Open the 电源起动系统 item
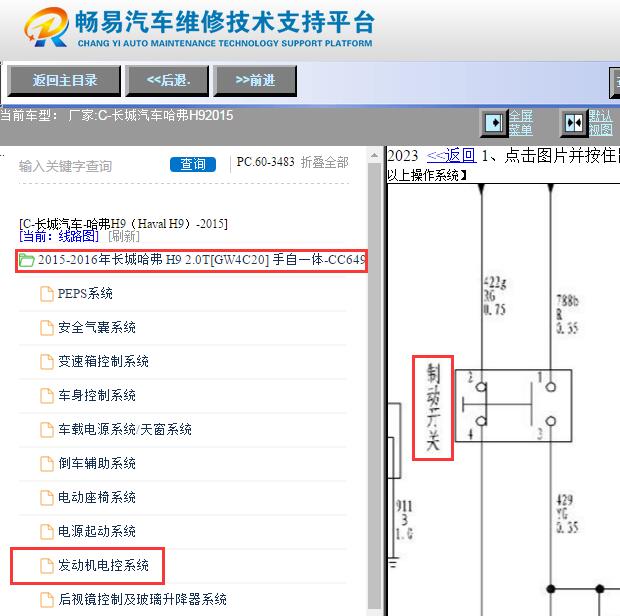 tap(97, 531)
